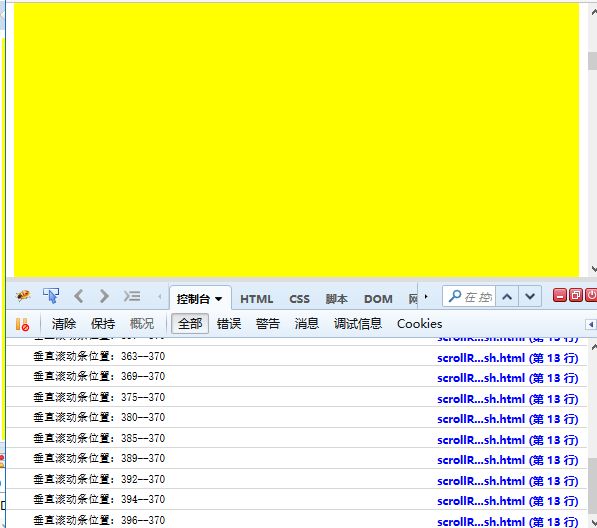Open the scrollR...sh.html link for entry 375--370
The image size is (597, 528).
[x=508, y=399]
